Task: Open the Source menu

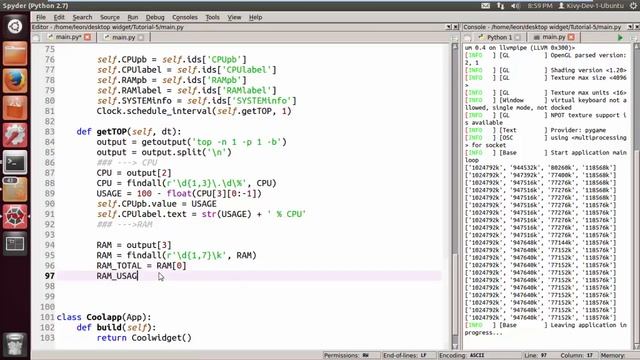Action: click(110, 17)
